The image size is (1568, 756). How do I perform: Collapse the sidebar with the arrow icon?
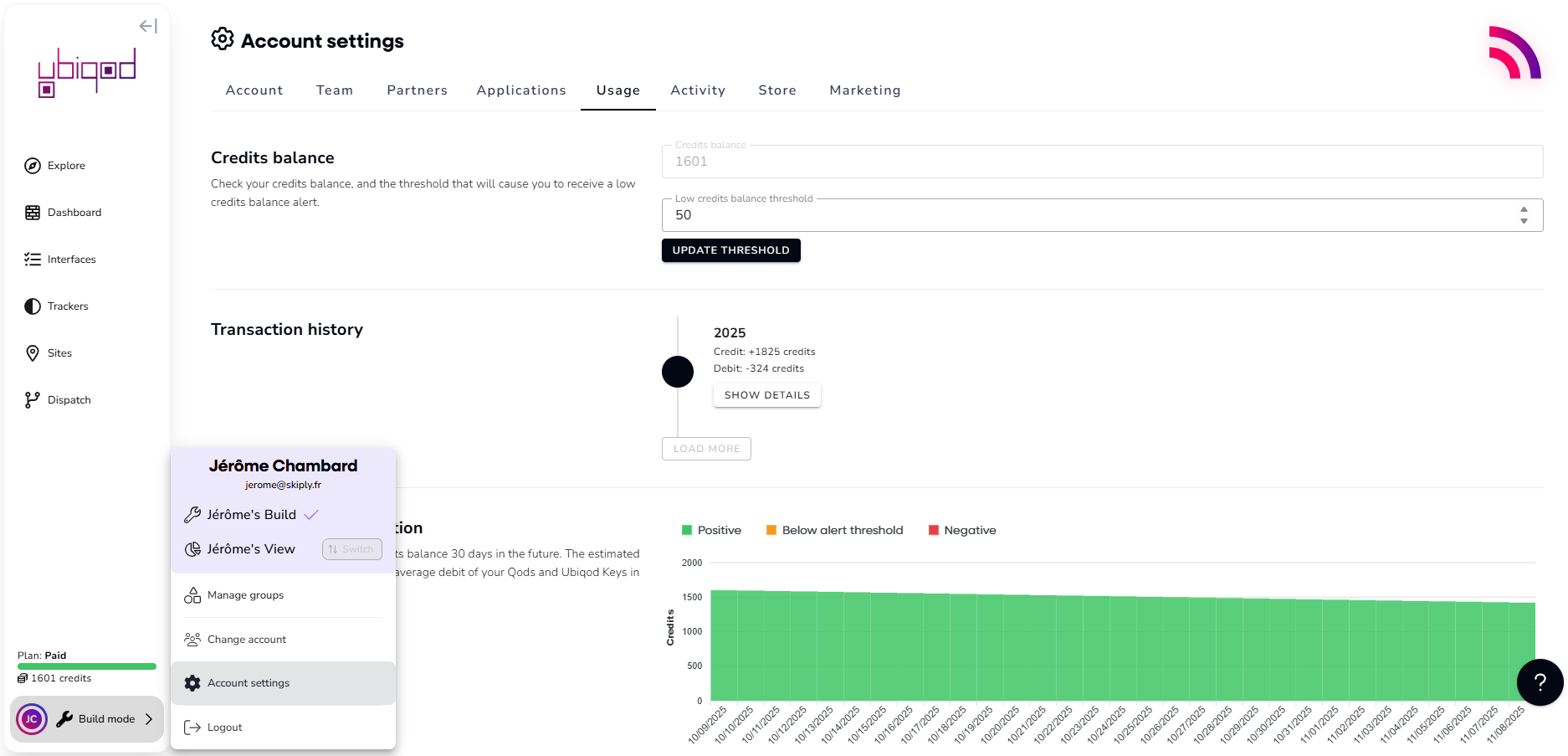[148, 26]
